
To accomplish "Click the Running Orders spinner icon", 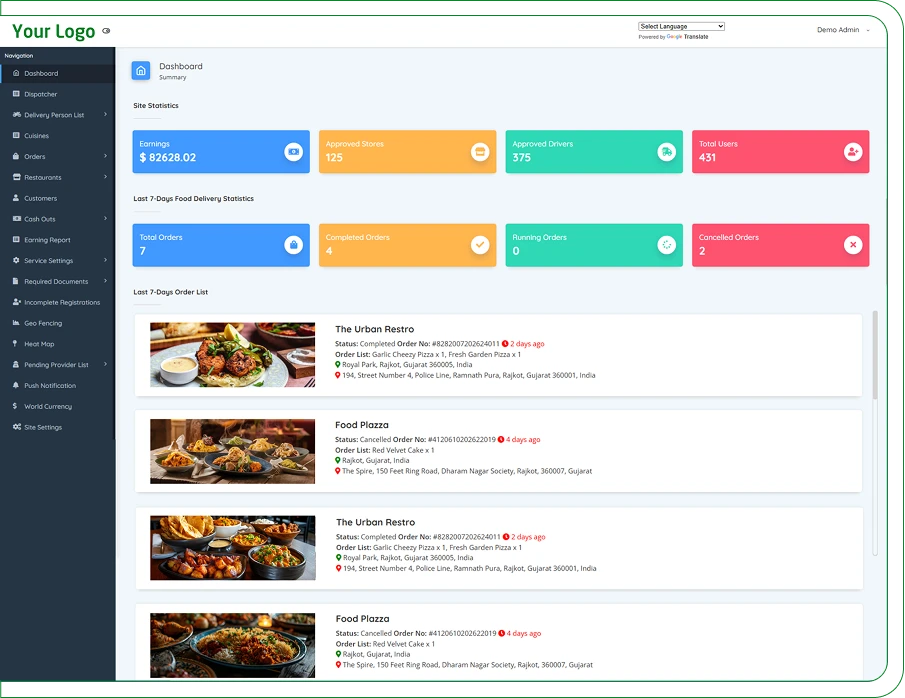I will [667, 245].
